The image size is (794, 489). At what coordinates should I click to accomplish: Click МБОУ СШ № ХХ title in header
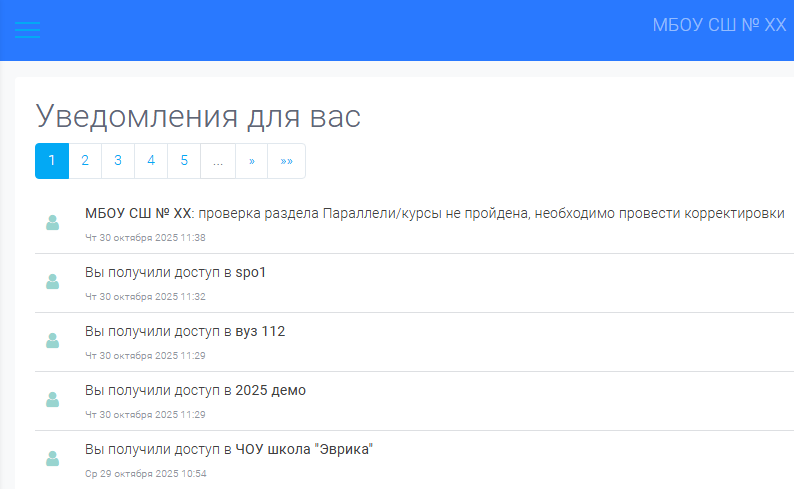point(718,26)
